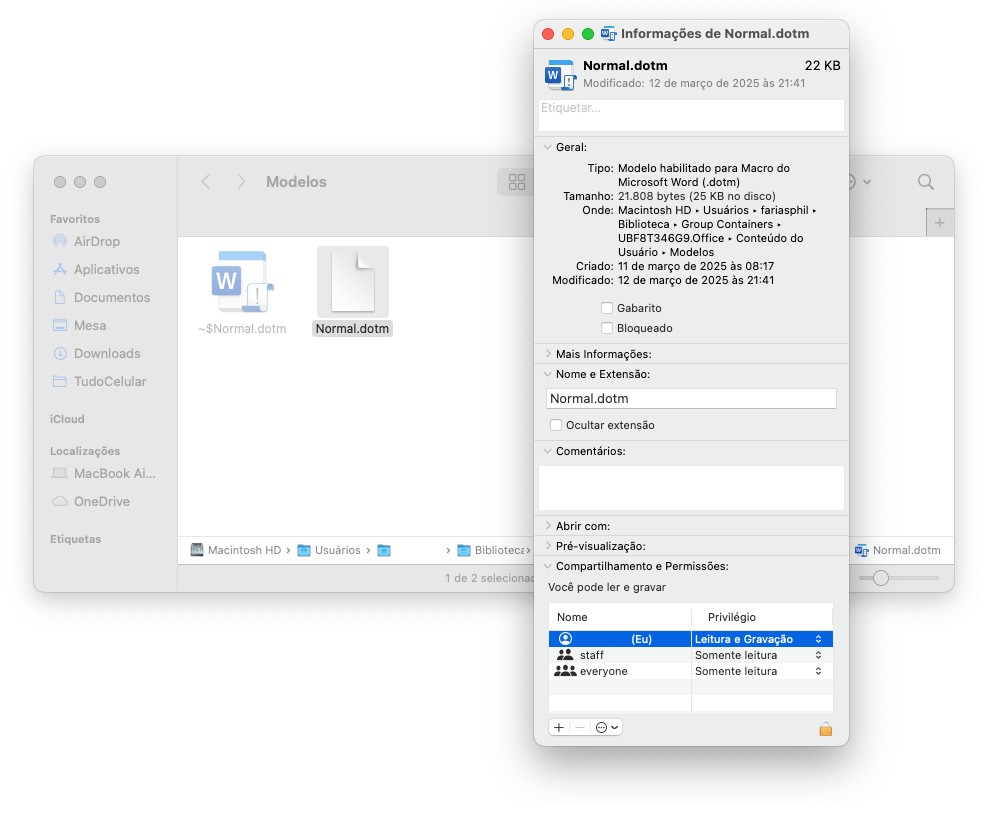Select the Normal.dotm blank file icon
988x815 pixels.
pos(352,282)
